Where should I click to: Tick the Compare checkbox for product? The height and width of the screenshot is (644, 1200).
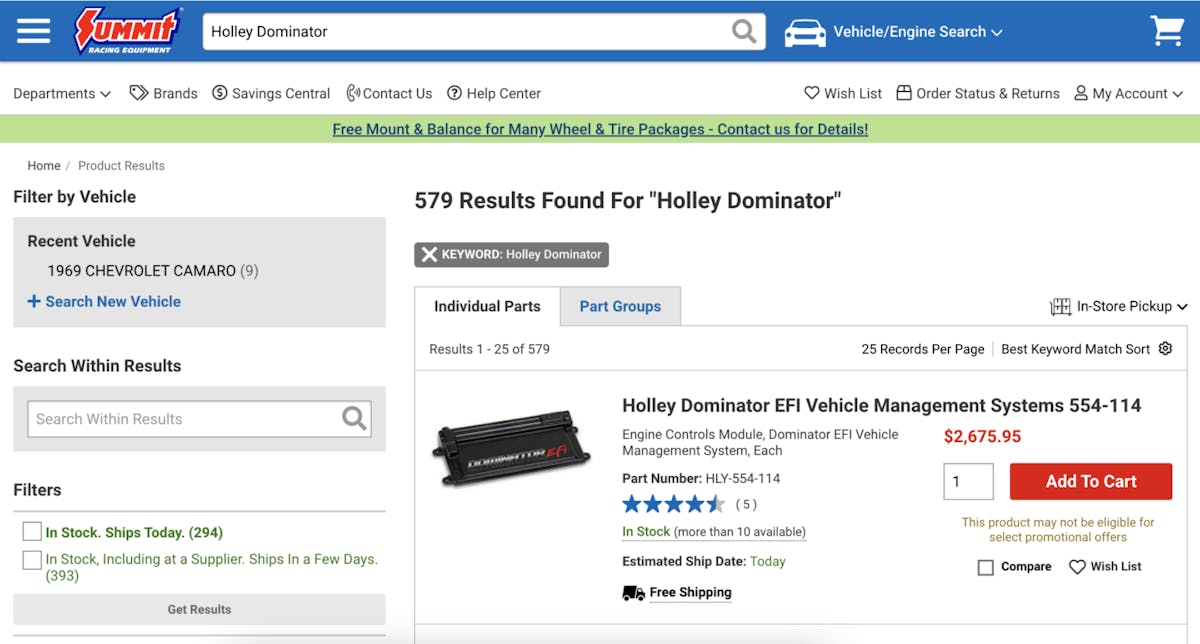986,567
